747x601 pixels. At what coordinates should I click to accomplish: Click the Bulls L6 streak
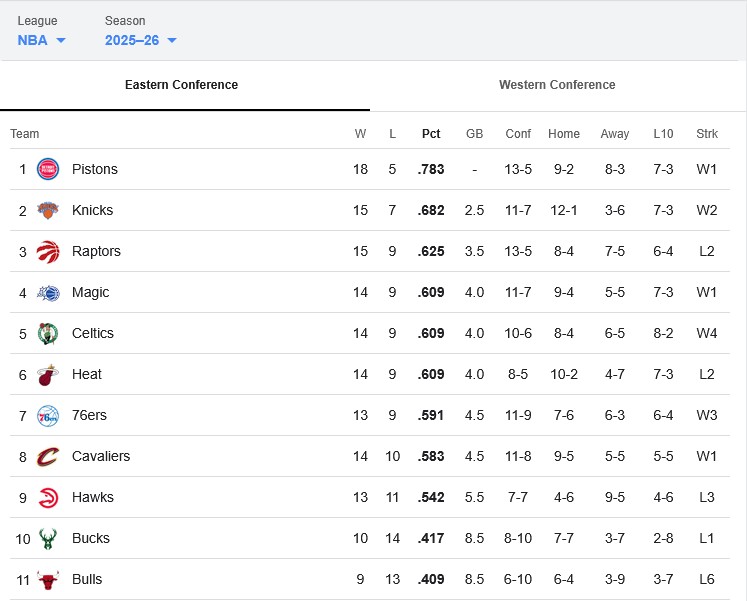(707, 579)
